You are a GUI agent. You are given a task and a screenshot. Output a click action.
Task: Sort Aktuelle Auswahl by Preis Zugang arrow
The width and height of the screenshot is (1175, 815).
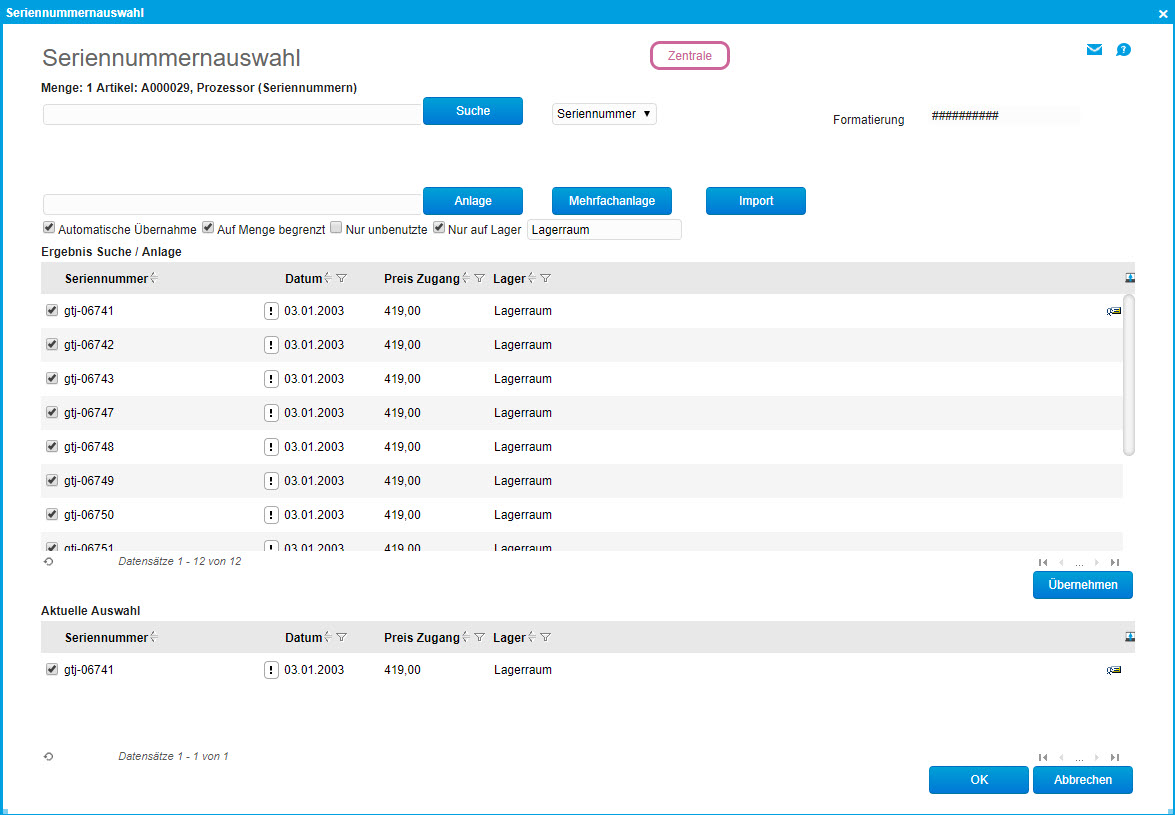(x=465, y=637)
